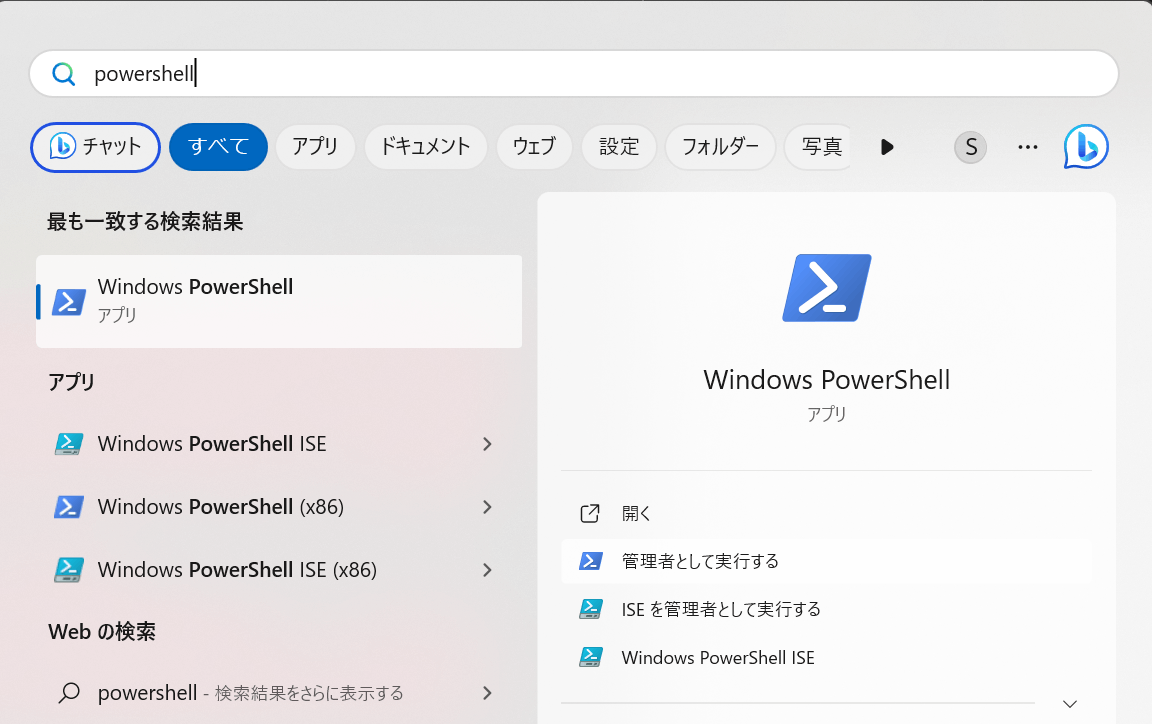1152x724 pixels.
Task: Open the three-dot options menu
Action: (x=1028, y=147)
